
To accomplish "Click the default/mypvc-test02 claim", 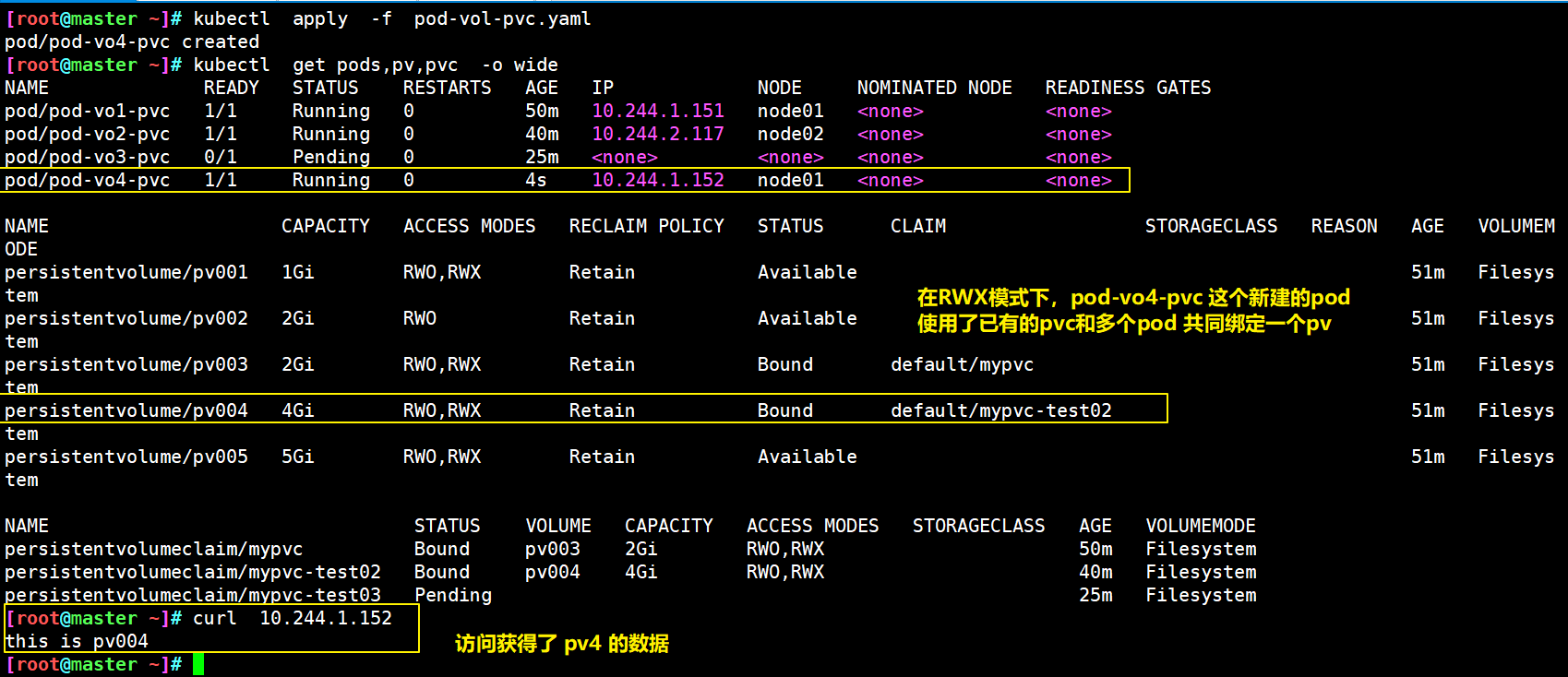I will [1001, 410].
